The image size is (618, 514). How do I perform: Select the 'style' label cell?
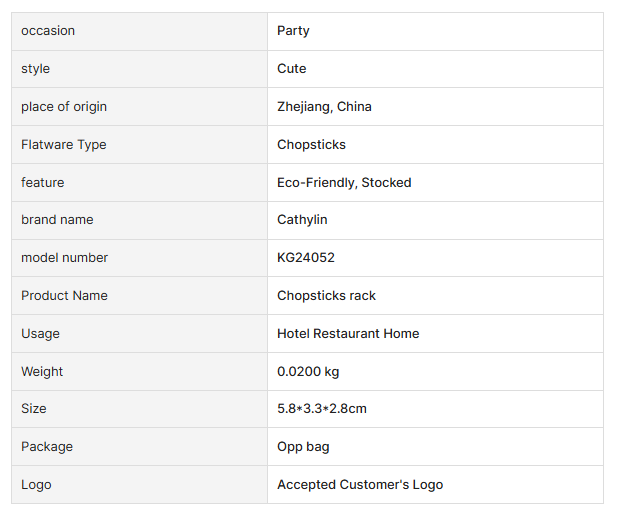[x=35, y=69]
